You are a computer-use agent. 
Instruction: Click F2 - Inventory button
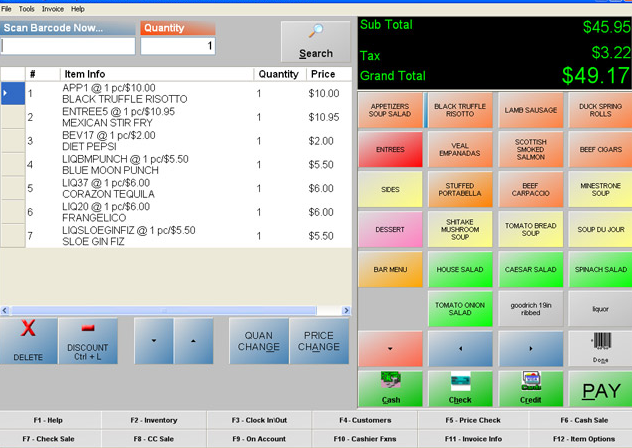coord(154,420)
